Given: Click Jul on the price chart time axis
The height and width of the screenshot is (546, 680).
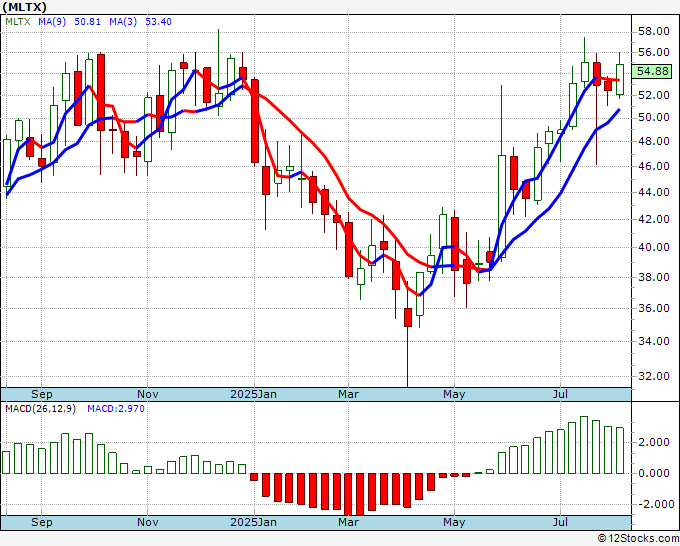Looking at the screenshot, I should [x=560, y=394].
